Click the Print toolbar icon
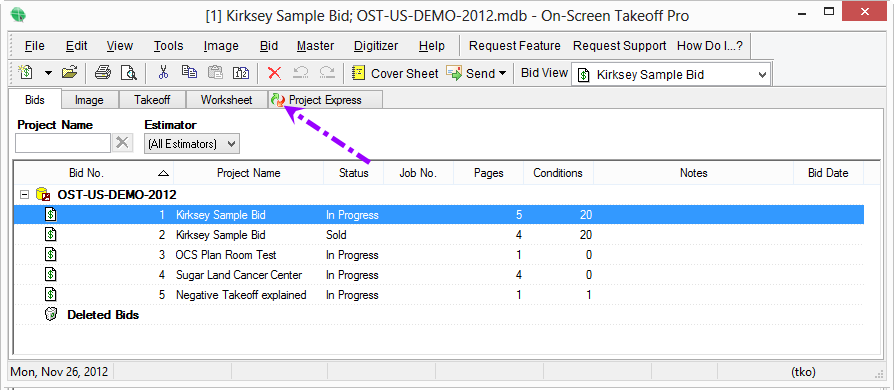Image resolution: width=894 pixels, height=390 pixels. coord(103,73)
